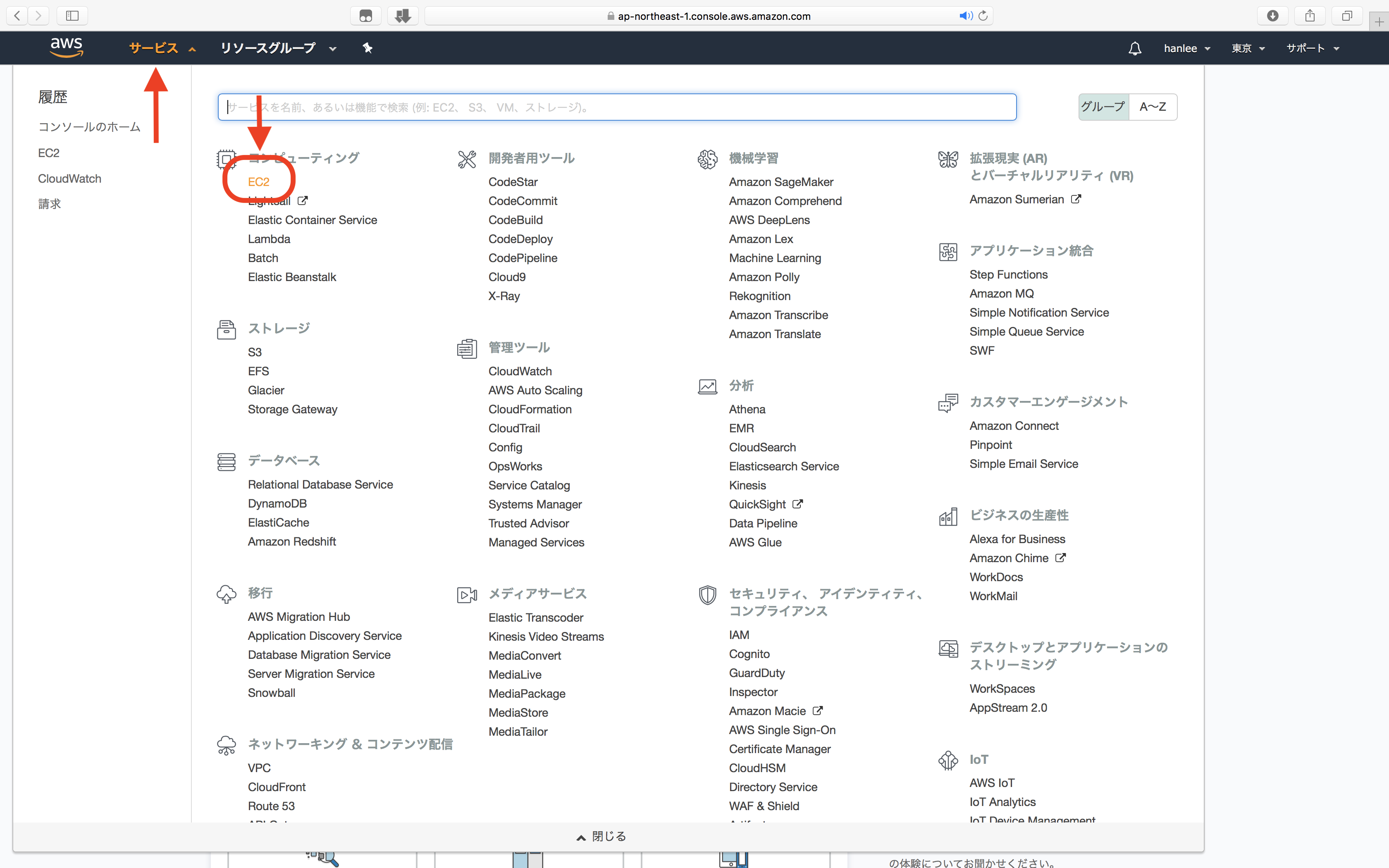Open AWS IoT link
The width and height of the screenshot is (1389, 868).
tap(991, 783)
